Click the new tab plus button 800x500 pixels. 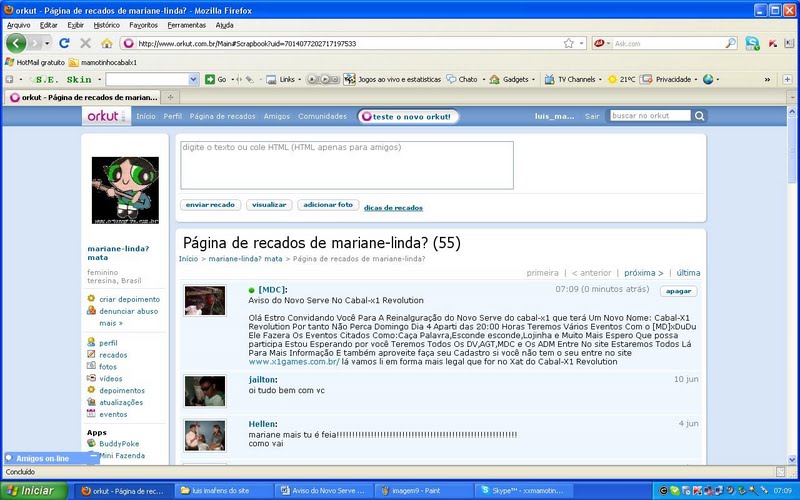pyautogui.click(x=170, y=97)
